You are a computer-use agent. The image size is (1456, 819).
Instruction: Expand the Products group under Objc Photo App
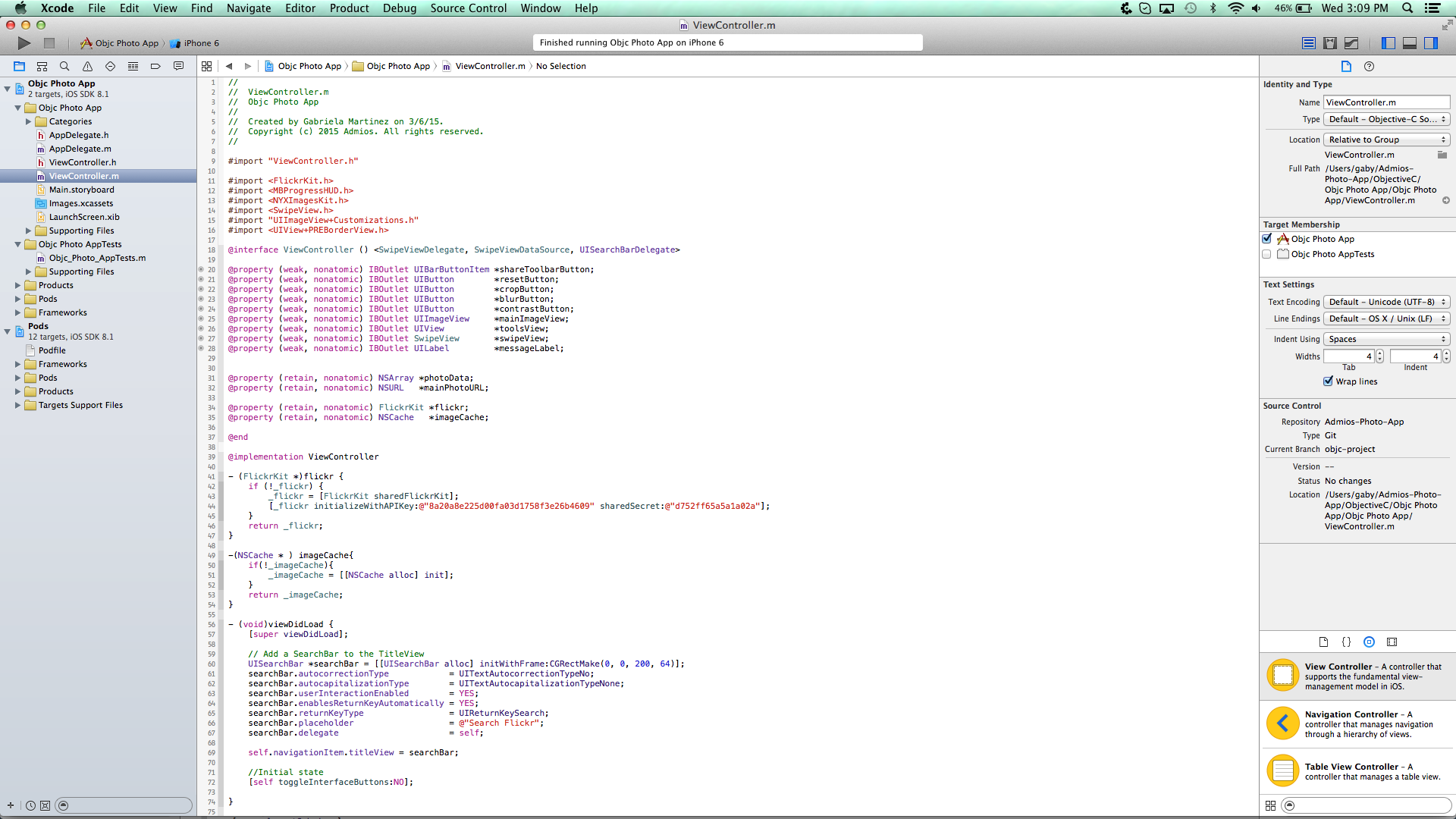17,285
